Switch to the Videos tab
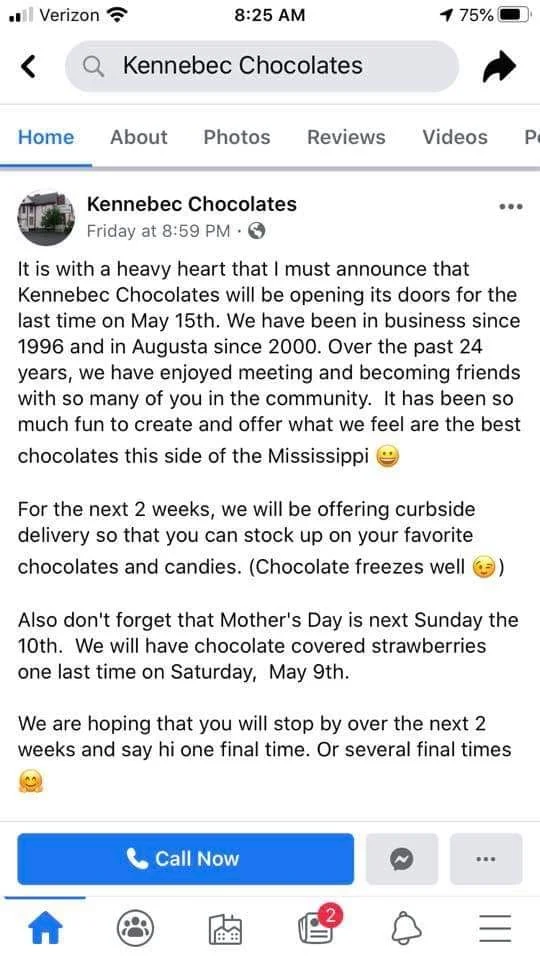540x960 pixels. [455, 137]
